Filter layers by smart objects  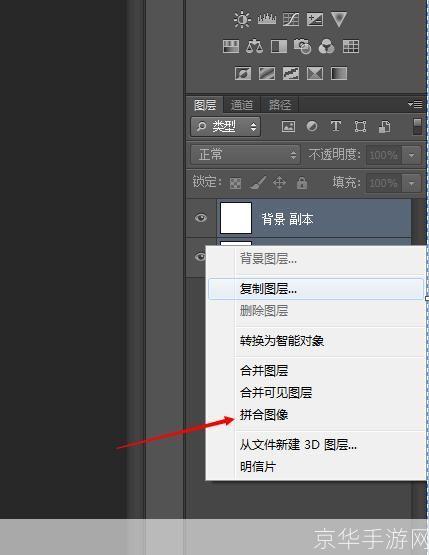coord(384,126)
